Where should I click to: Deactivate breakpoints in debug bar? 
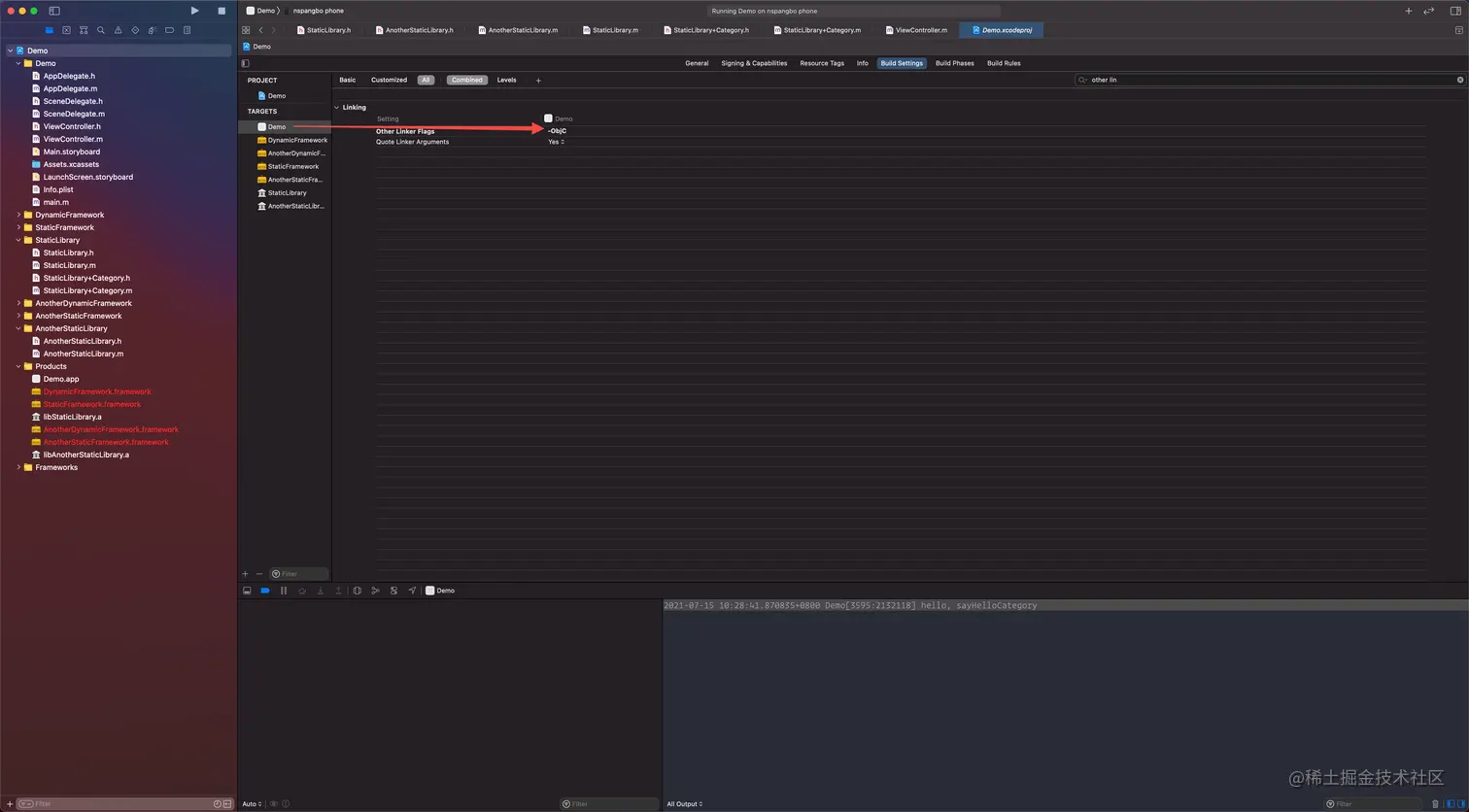click(264, 591)
